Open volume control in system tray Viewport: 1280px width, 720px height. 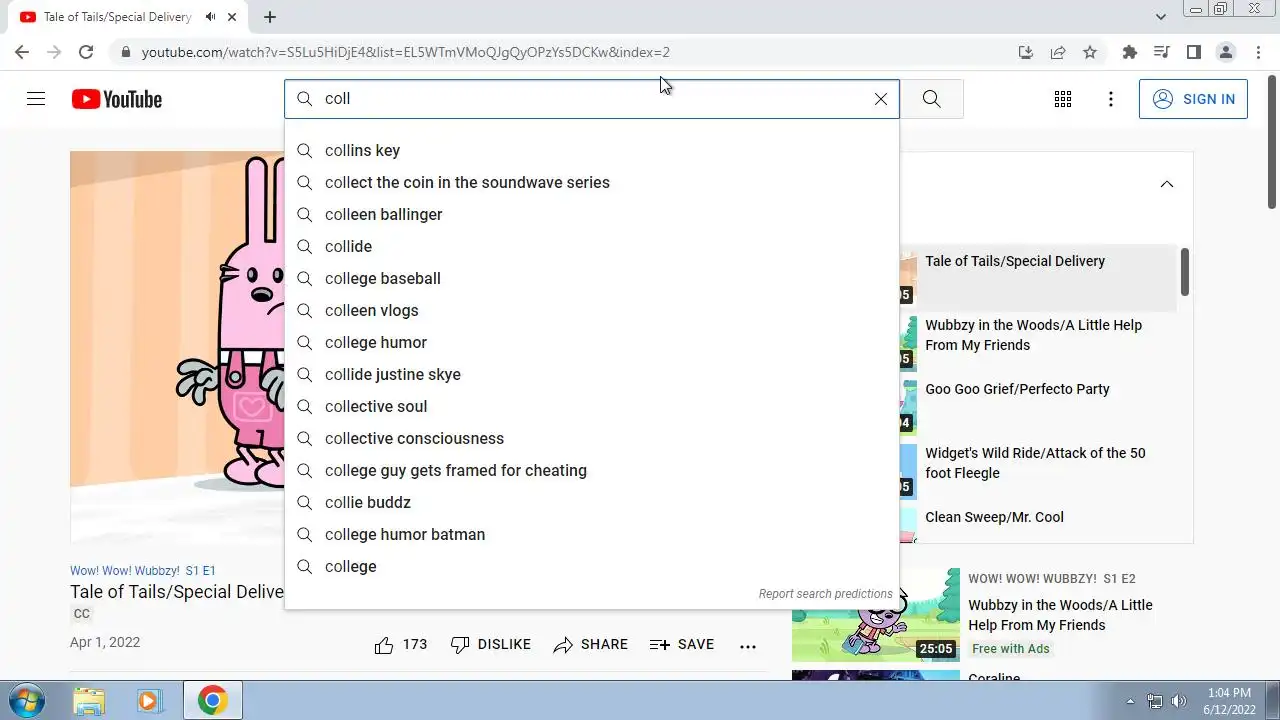coord(1179,701)
